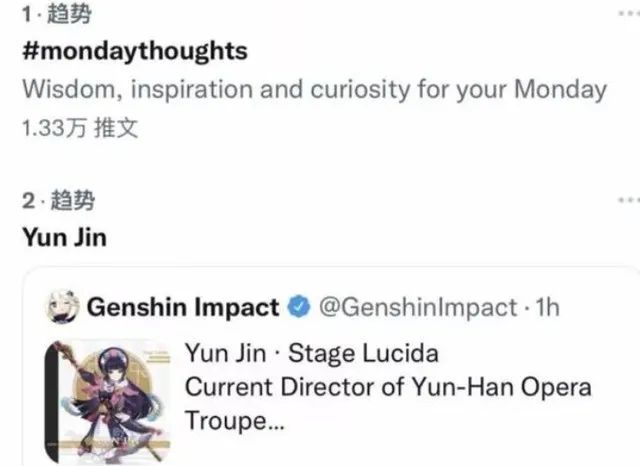The width and height of the screenshot is (640, 466).
Task: Click the "2·趋势" rank label
Action: (58, 201)
